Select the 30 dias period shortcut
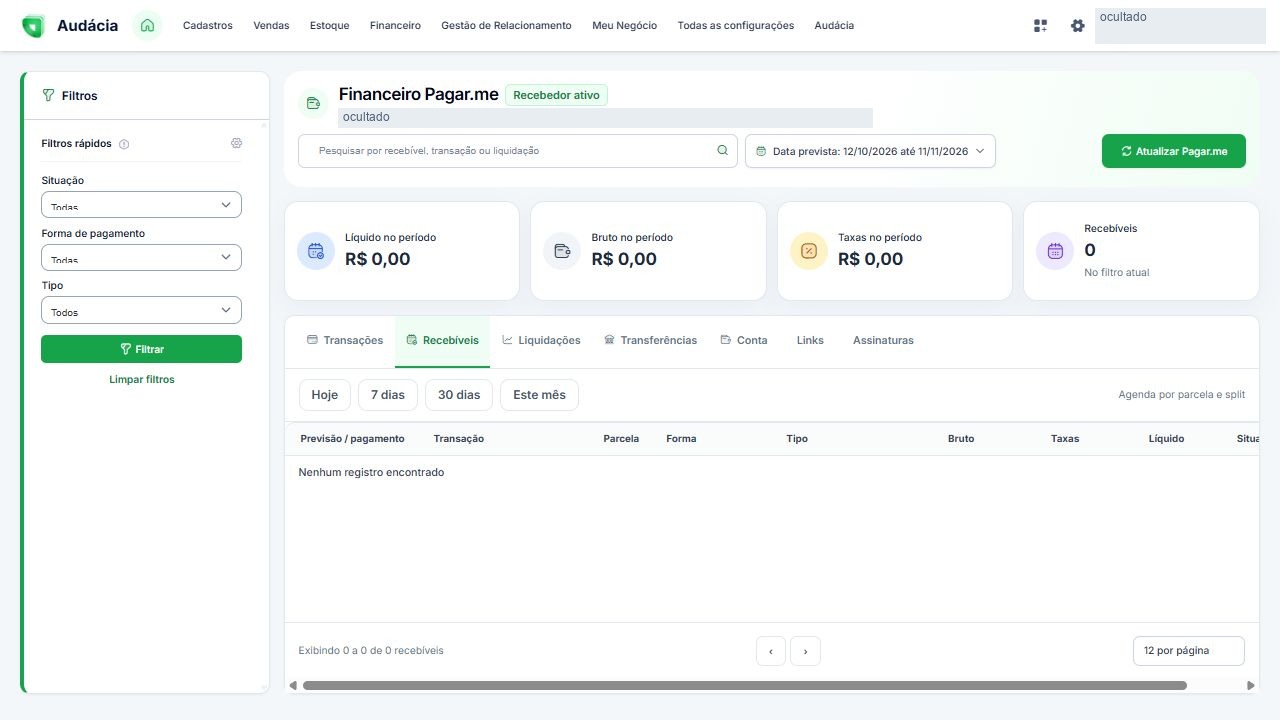Screen dimensions: 1280x720 pyautogui.click(x=459, y=395)
